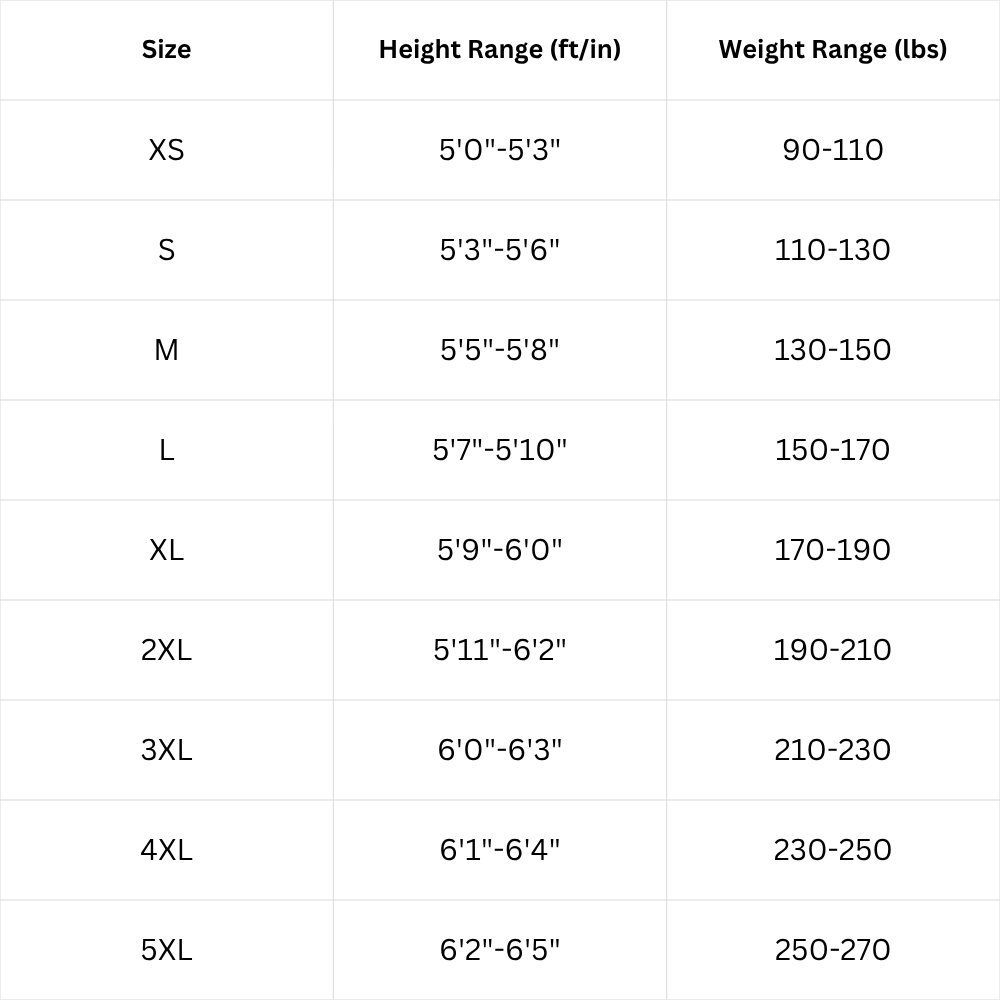Select the XS size cell

coord(166,150)
